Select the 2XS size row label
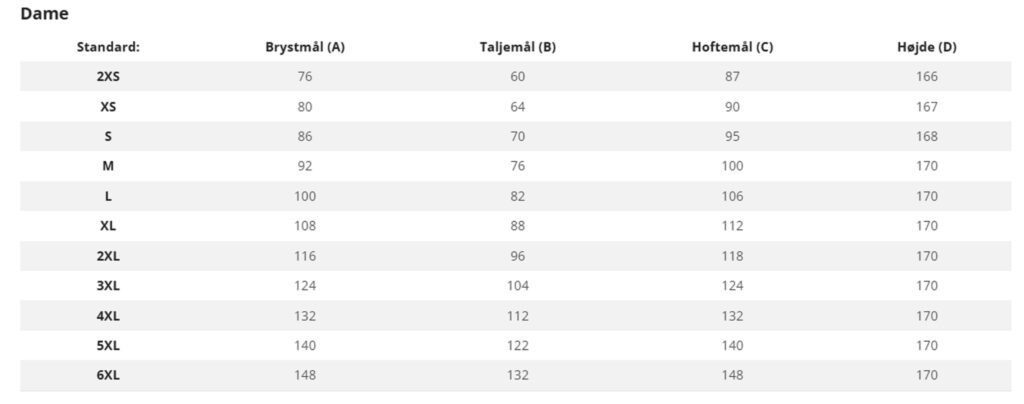The height and width of the screenshot is (404, 1024). coord(108,76)
